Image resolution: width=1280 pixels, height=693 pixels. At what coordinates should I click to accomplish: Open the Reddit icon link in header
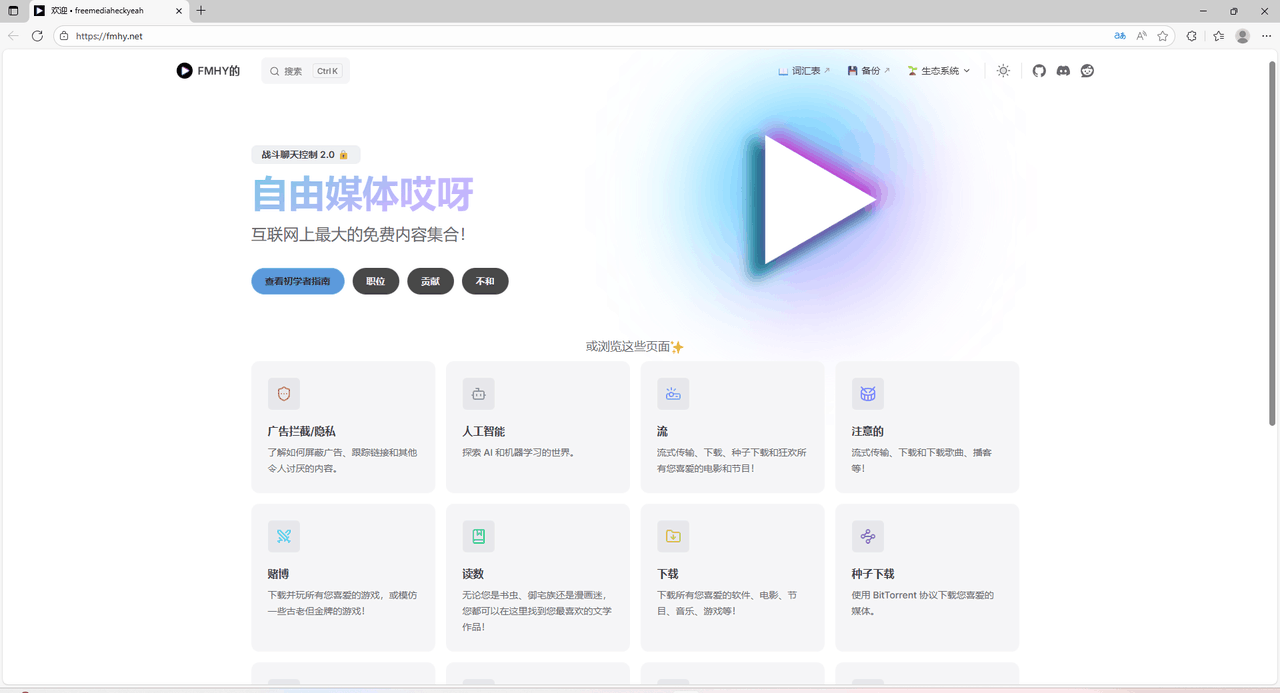point(1087,71)
